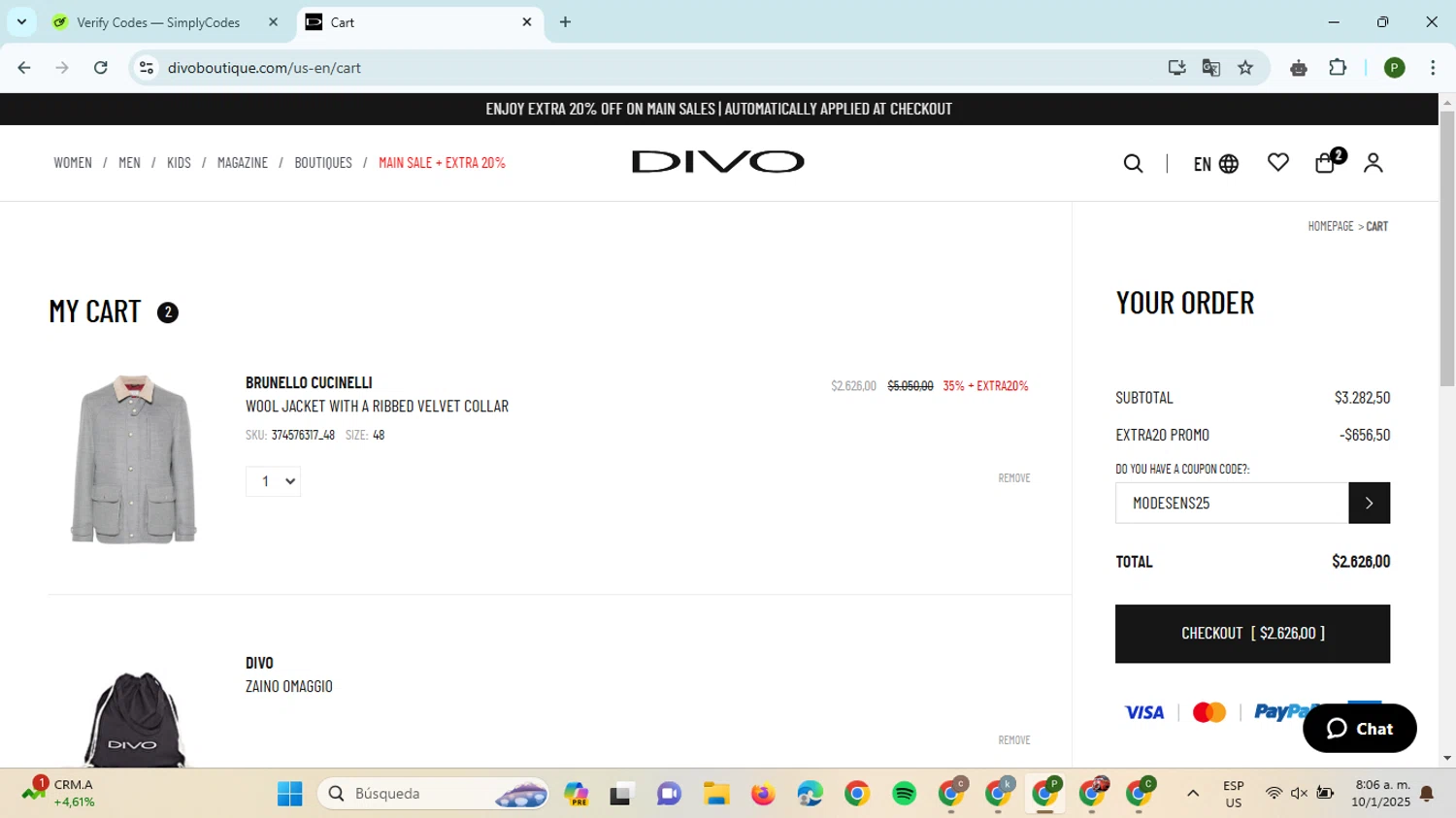
Task: Click the DIVO logo in header
Action: pos(718,161)
